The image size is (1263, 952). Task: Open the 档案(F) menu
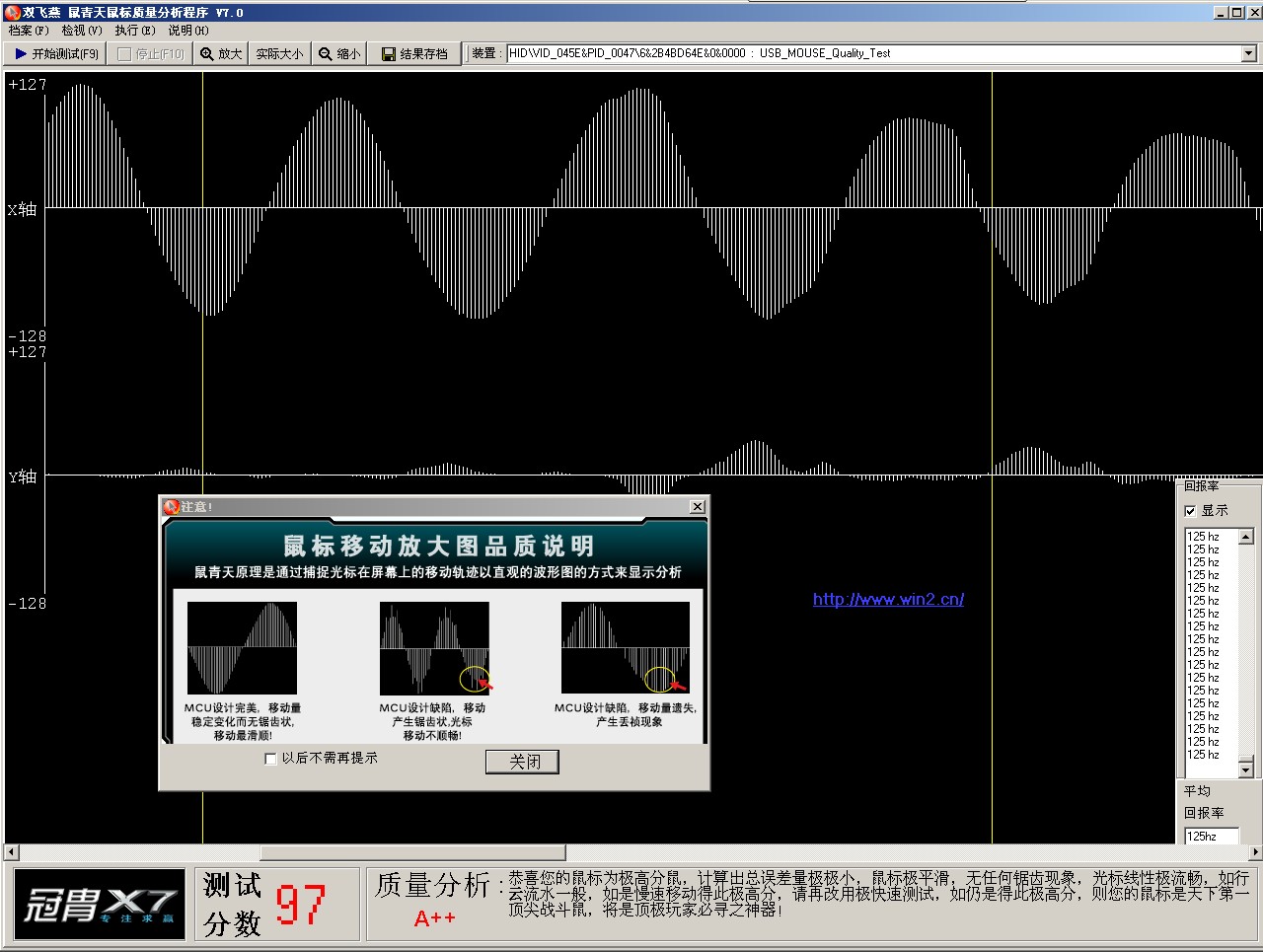28,31
